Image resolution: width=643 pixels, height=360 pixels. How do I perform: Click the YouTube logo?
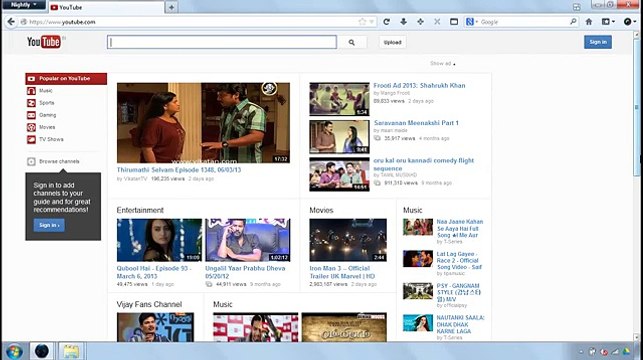click(44, 41)
